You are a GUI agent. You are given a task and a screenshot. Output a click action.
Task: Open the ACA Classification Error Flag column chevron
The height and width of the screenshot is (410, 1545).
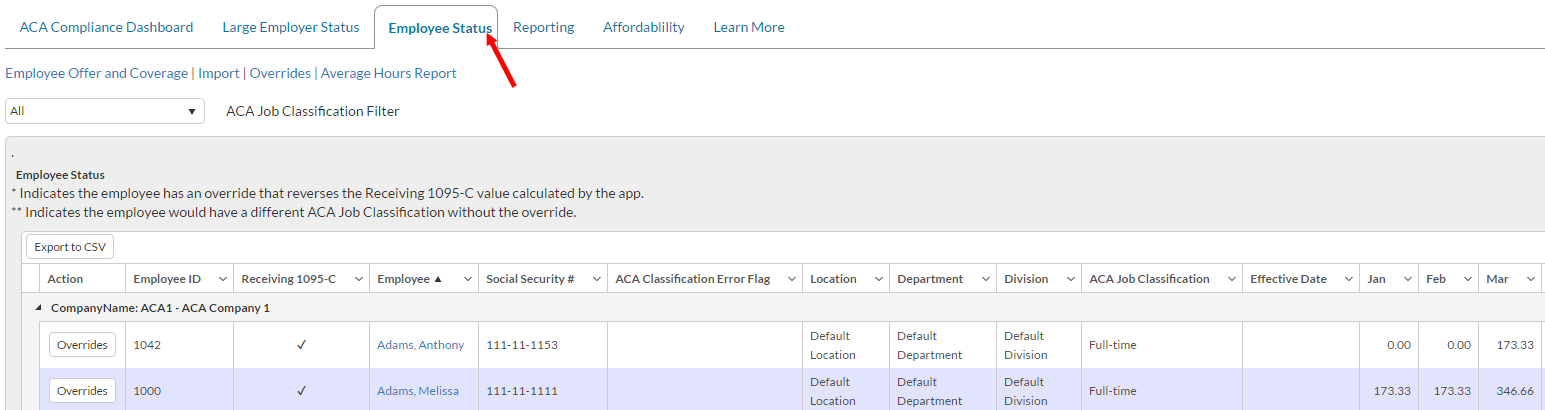tap(790, 280)
